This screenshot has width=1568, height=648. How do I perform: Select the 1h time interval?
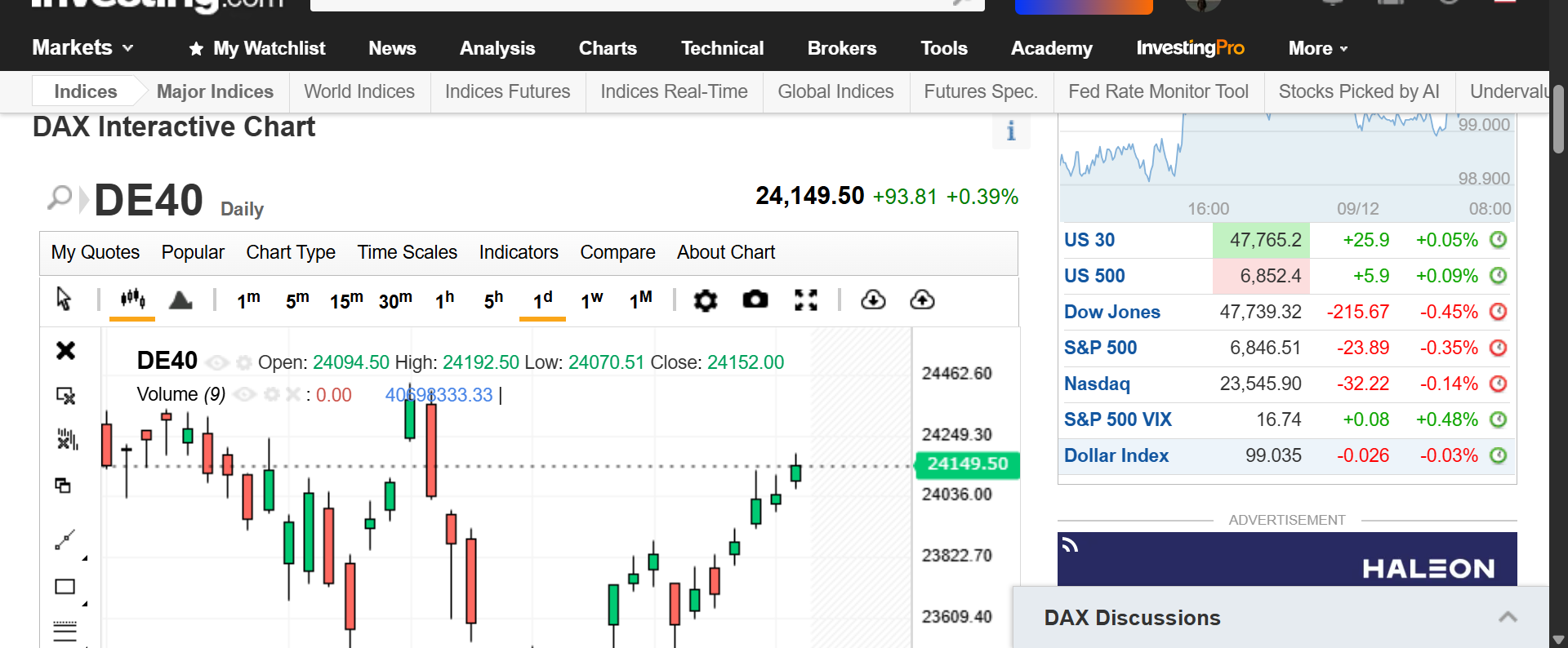444,300
